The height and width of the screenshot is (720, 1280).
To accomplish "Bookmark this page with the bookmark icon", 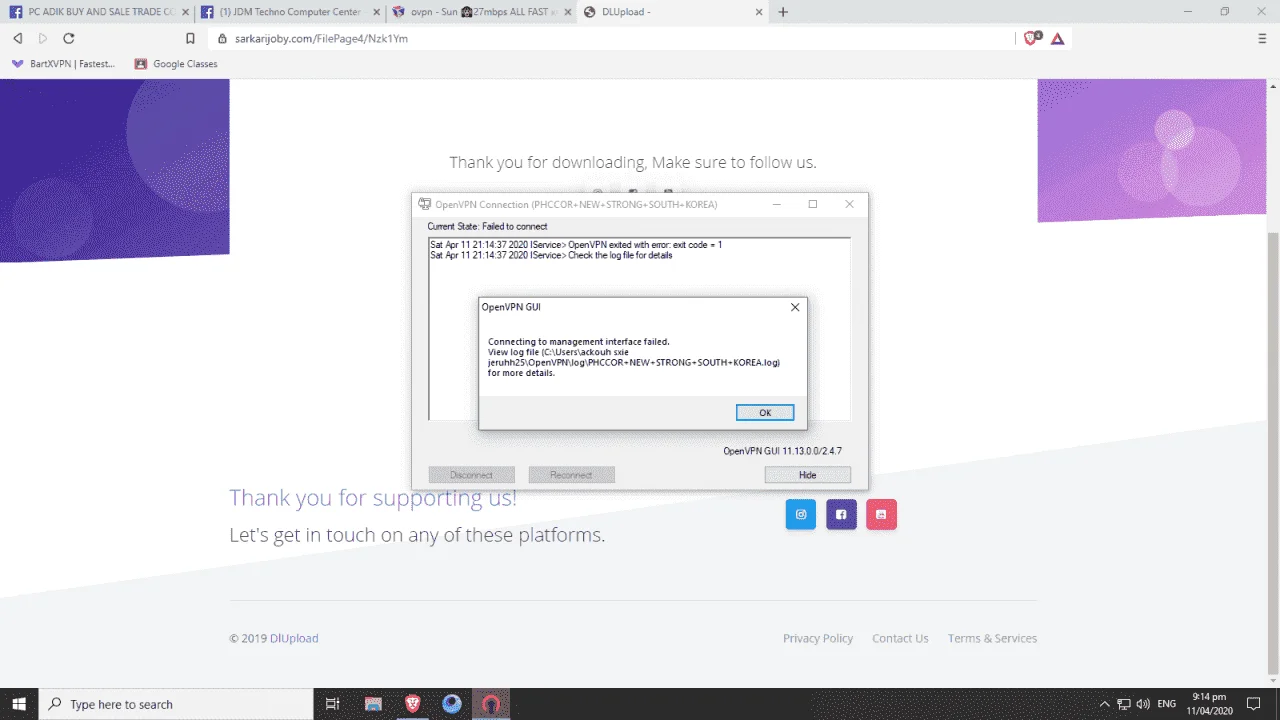I will (x=190, y=38).
